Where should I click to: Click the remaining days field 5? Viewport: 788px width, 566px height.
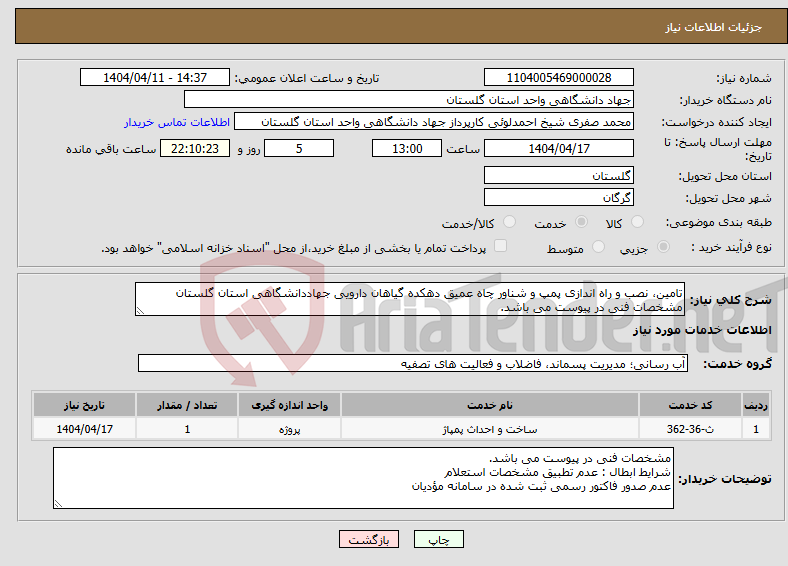pyautogui.click(x=299, y=148)
